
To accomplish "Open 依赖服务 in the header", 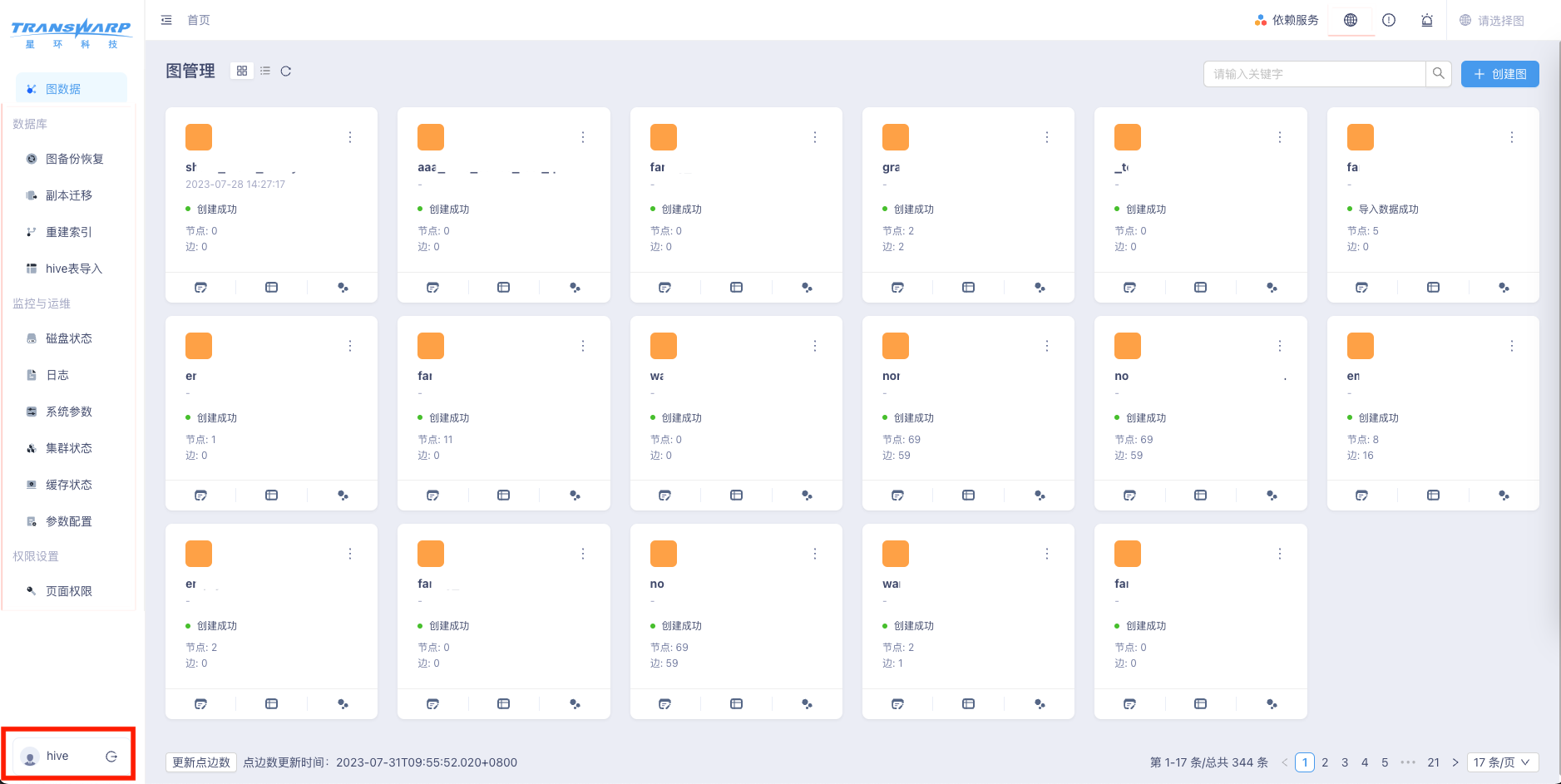I will pyautogui.click(x=1286, y=20).
